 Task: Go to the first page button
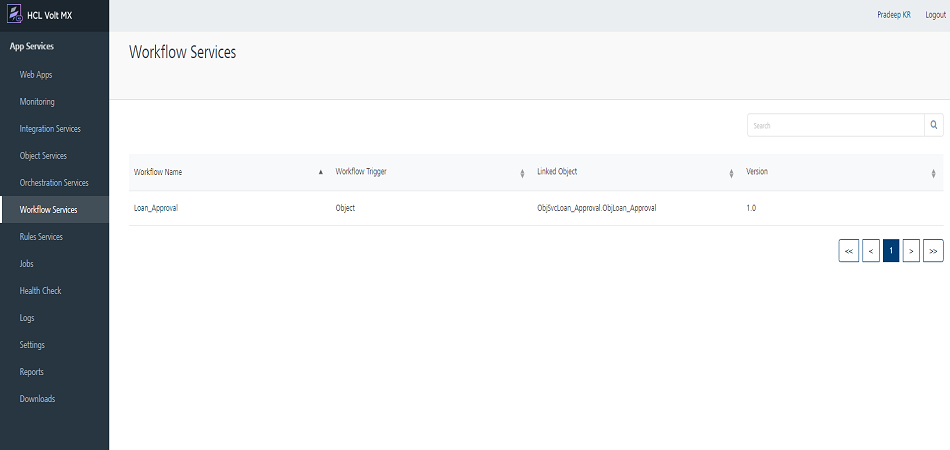(849, 251)
